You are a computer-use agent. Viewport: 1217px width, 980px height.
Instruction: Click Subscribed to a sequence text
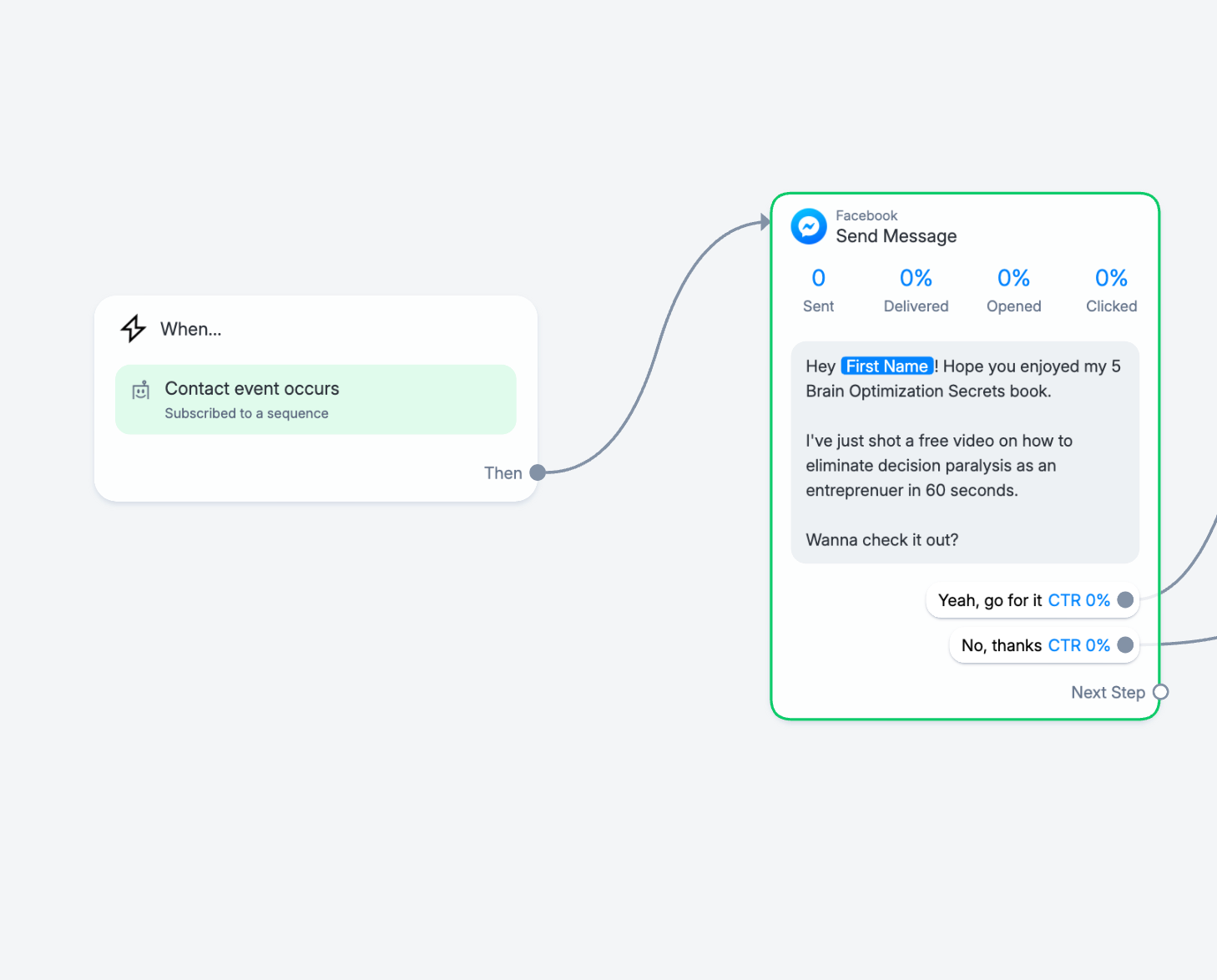coord(246,413)
